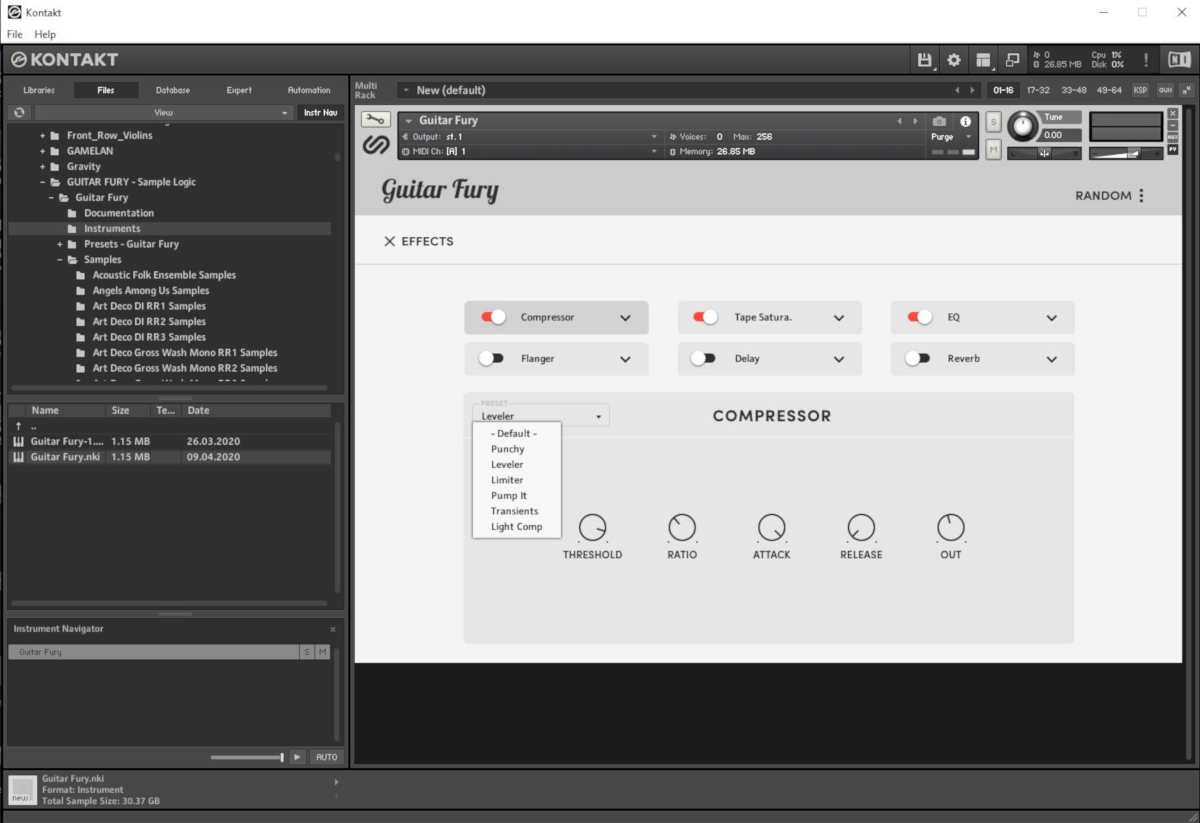Click the snapshot camera icon
Screen dimensions: 1200x823
(939, 121)
